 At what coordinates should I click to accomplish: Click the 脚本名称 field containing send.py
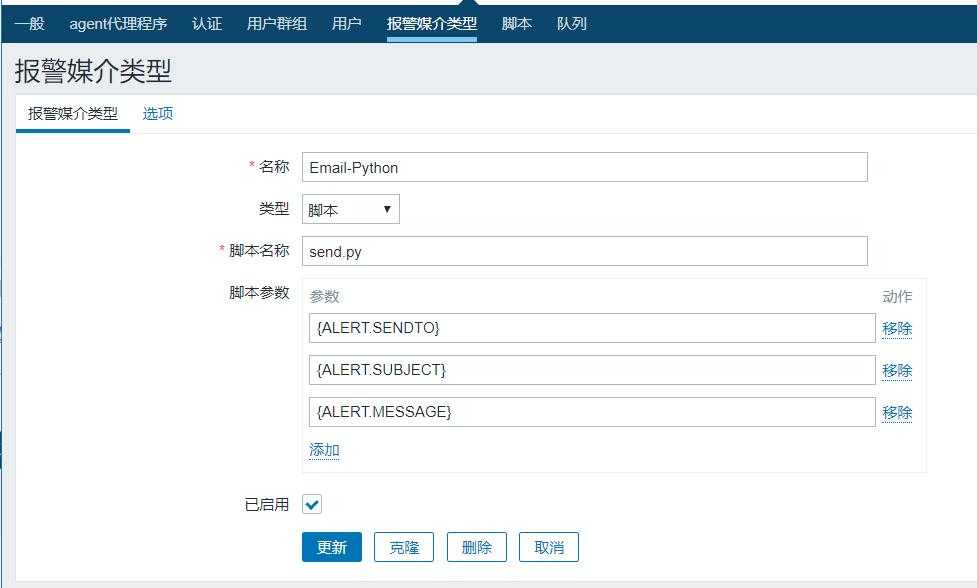[584, 251]
